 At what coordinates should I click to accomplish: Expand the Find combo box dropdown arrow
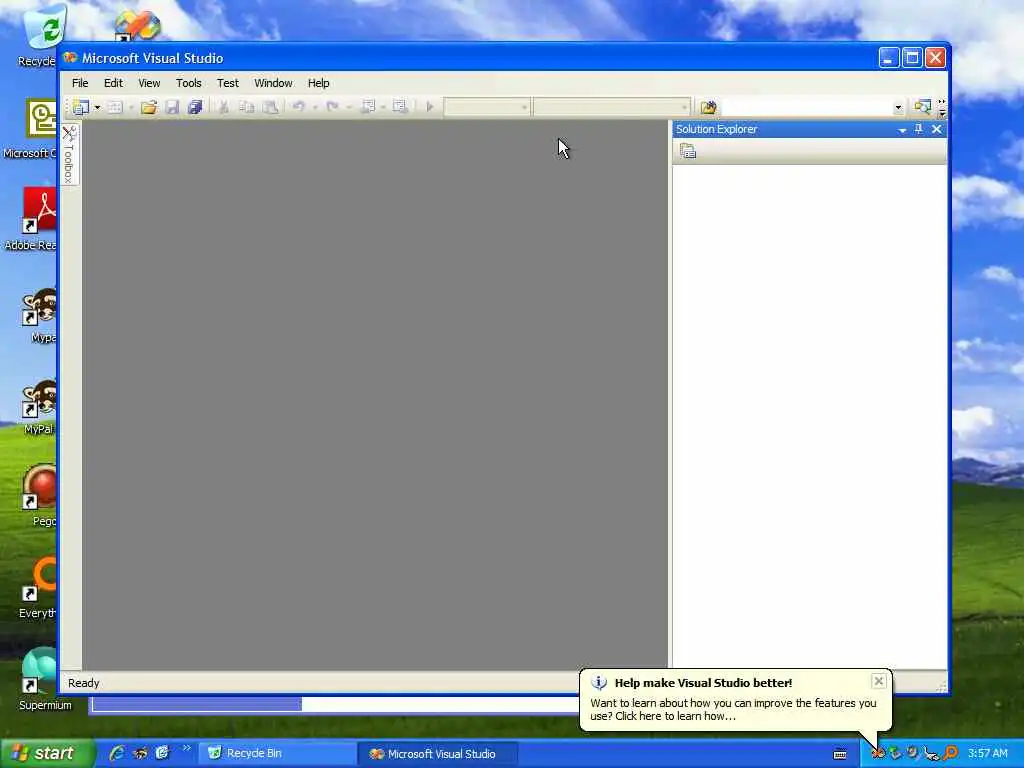click(x=898, y=108)
